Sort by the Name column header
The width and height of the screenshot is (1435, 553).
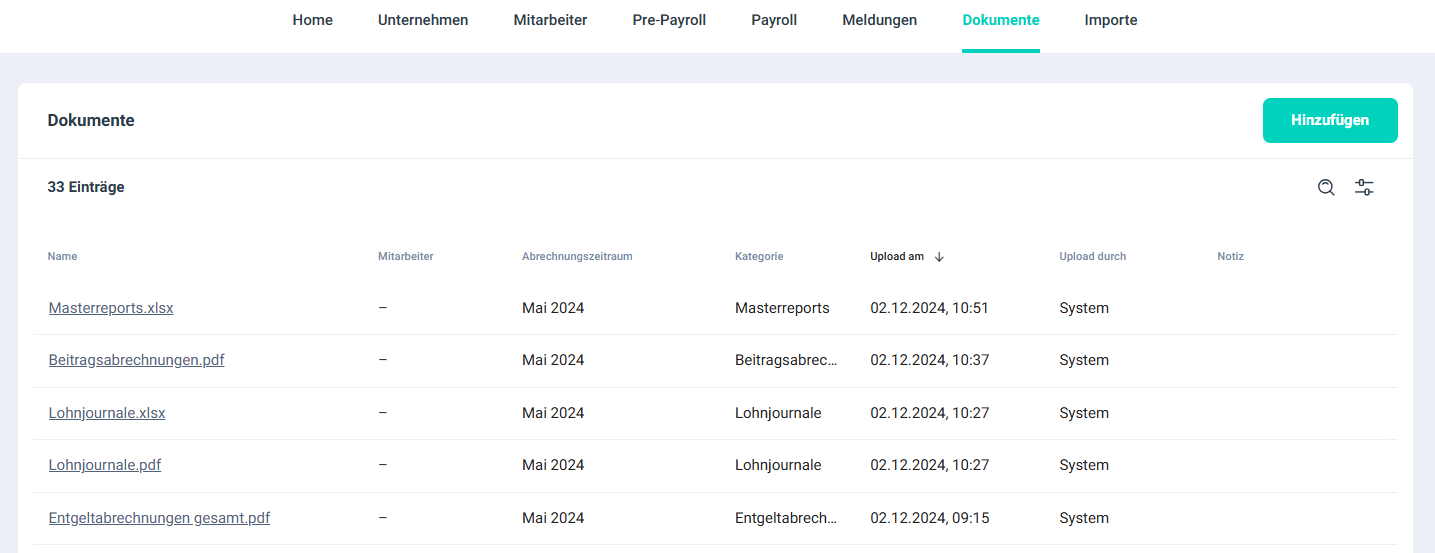point(62,257)
